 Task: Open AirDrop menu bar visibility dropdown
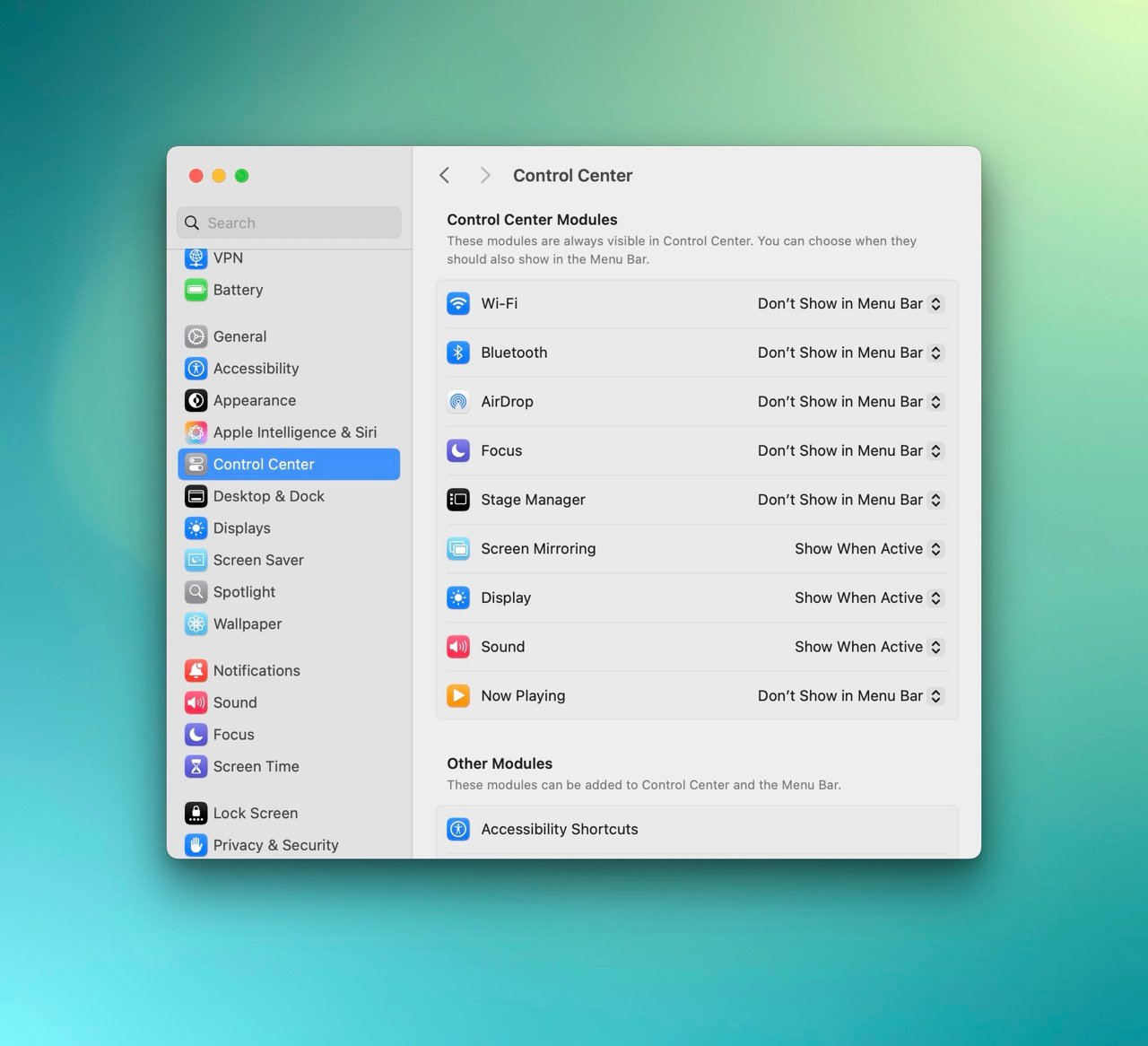pos(850,402)
